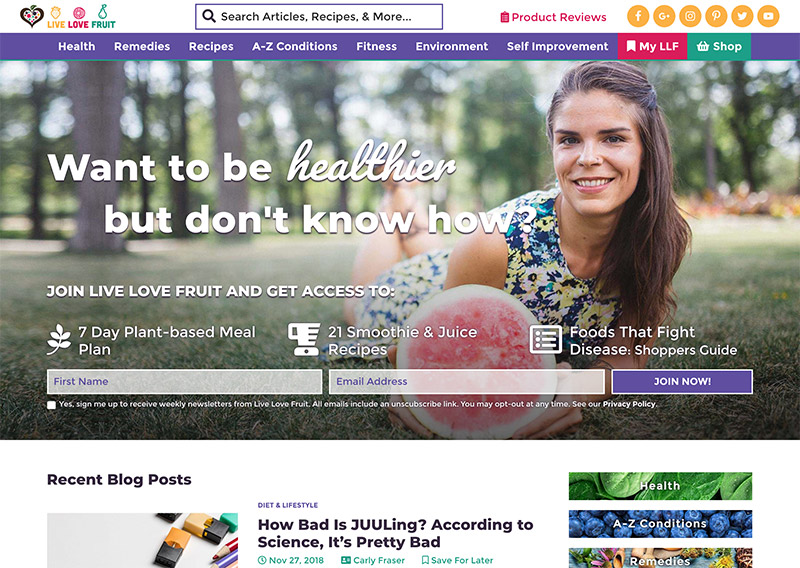800x568 pixels.
Task: Click the JOIN NOW! button
Action: 682,382
